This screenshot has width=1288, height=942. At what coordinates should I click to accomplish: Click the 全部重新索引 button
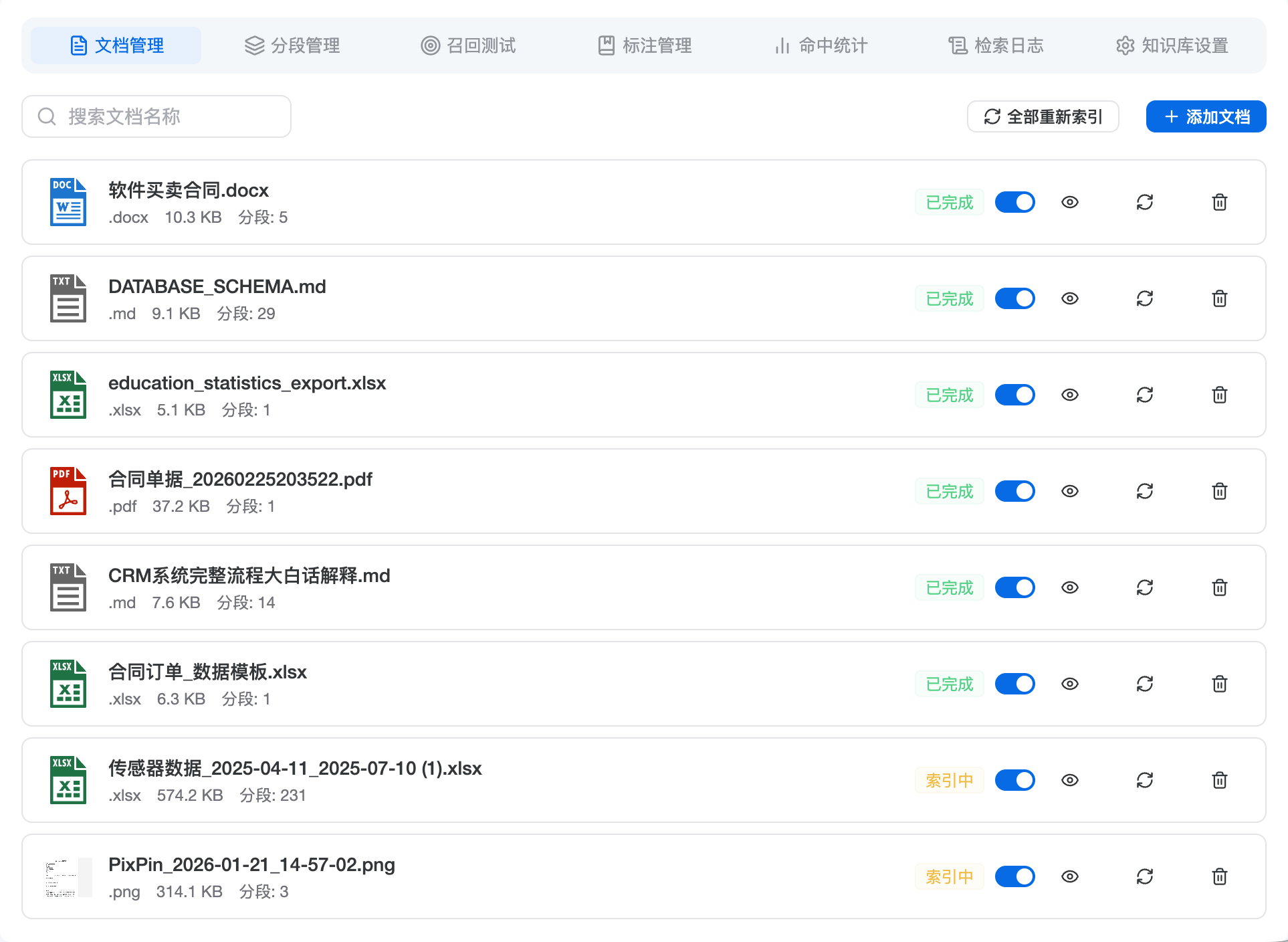(1043, 116)
